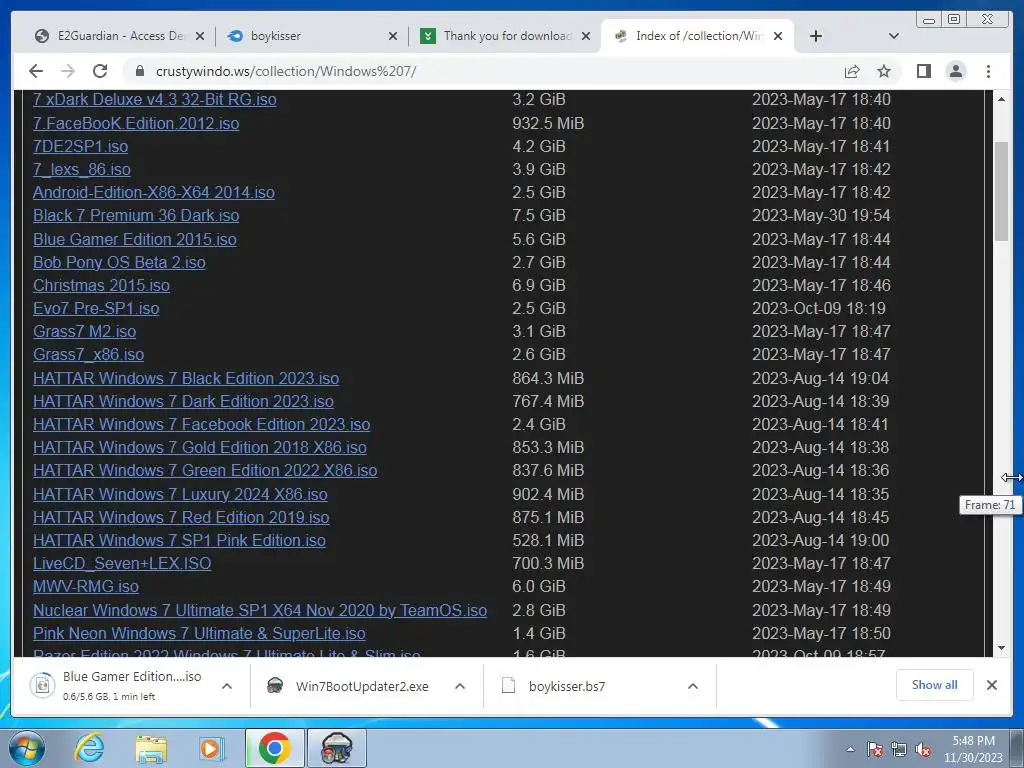Click Christmas 2015.iso link
This screenshot has height=768, width=1024.
(x=101, y=285)
